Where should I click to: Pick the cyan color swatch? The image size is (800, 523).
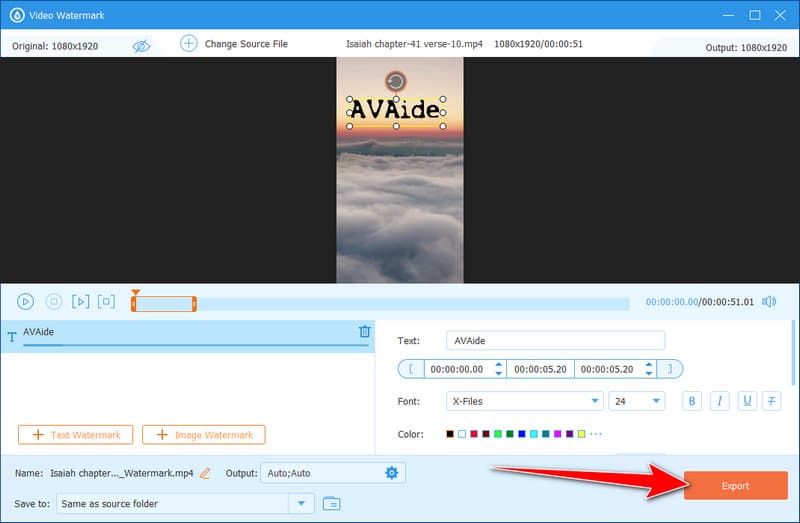click(534, 434)
